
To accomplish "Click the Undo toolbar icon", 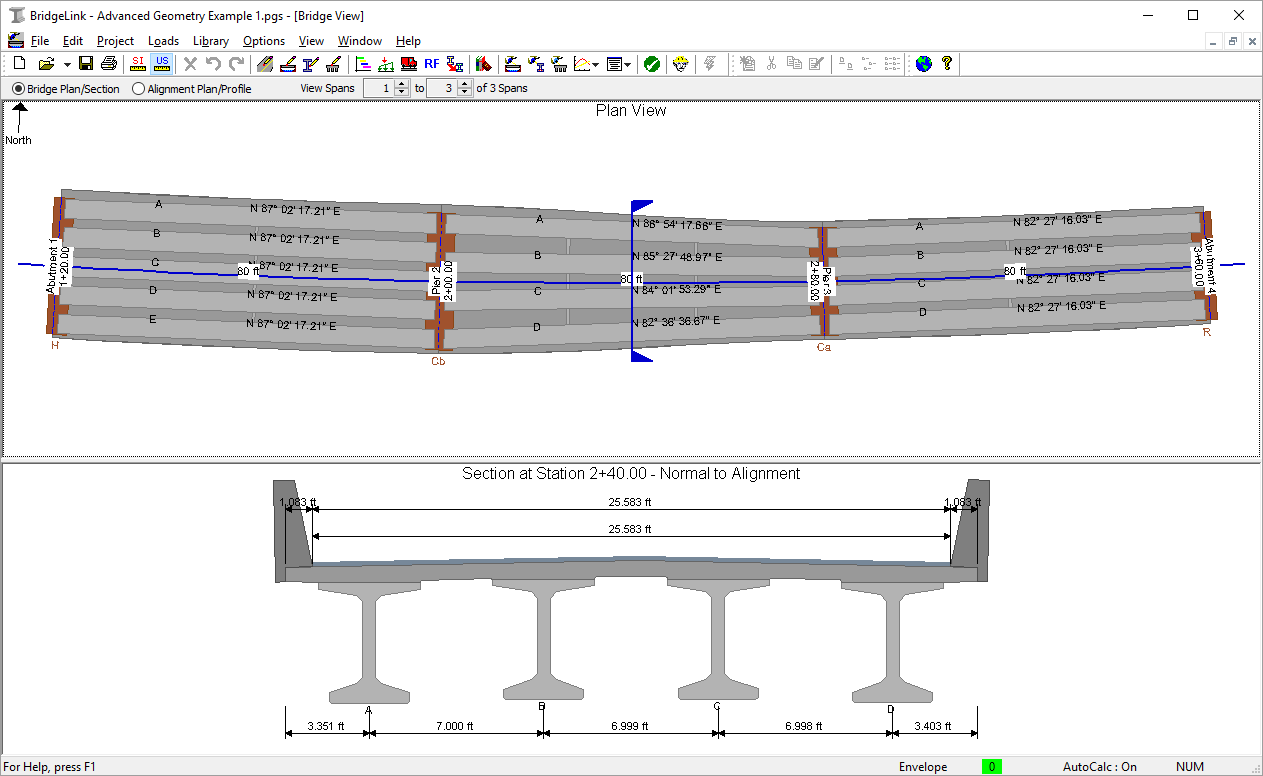I will pos(212,63).
